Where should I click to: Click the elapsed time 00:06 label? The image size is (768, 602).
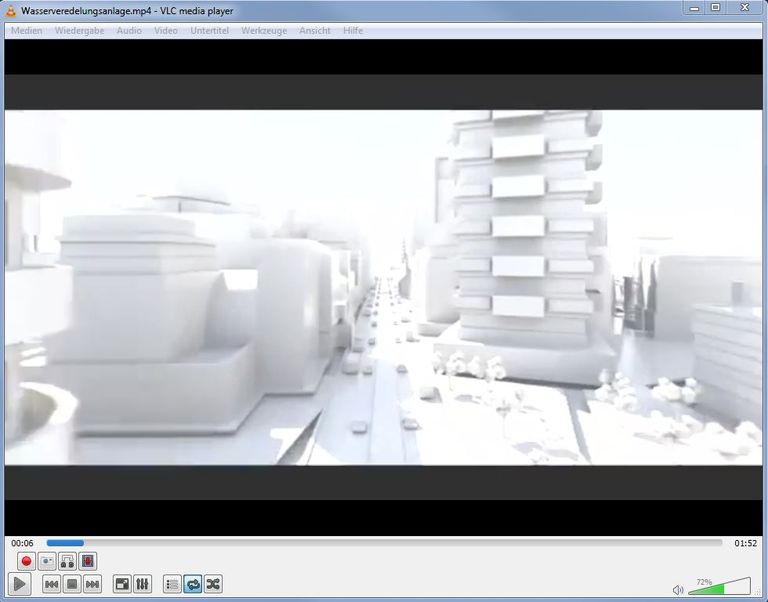[22, 543]
